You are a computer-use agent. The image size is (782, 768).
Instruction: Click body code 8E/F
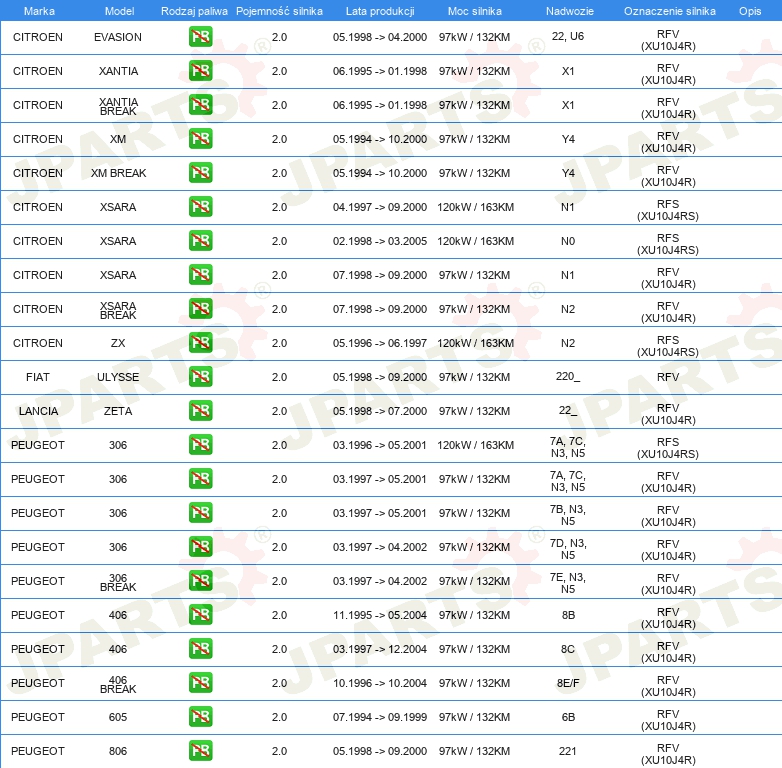coord(568,683)
